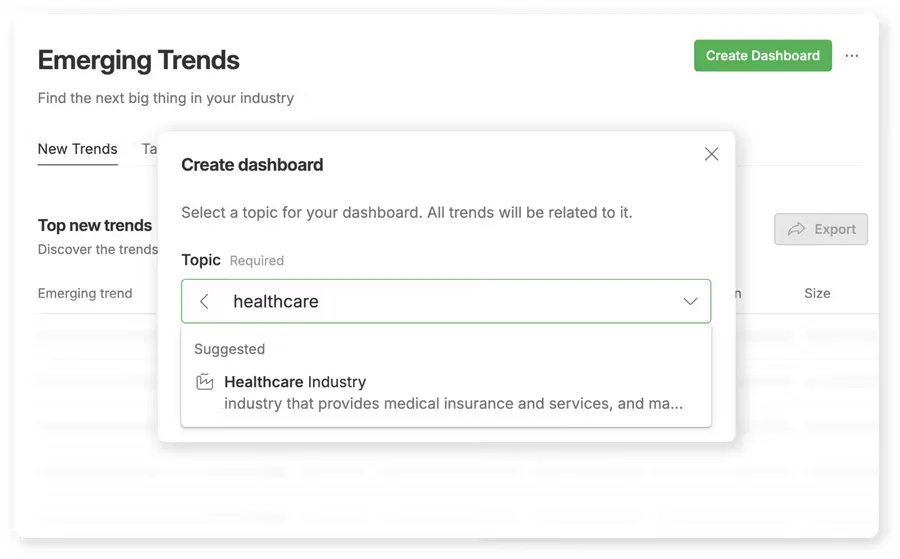This screenshot has height=559, width=900.
Task: Click the back chevron in Topic field
Action: point(204,301)
